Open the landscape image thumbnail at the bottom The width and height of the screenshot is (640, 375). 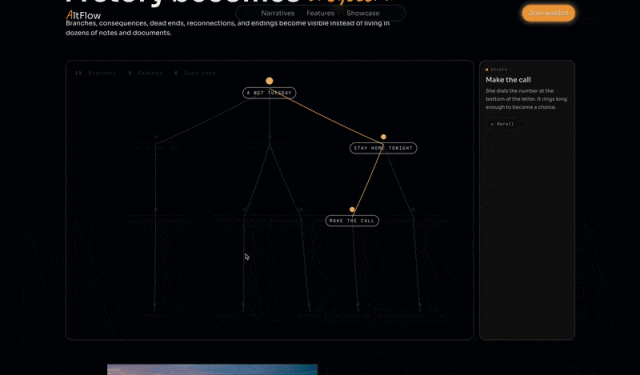(x=212, y=370)
